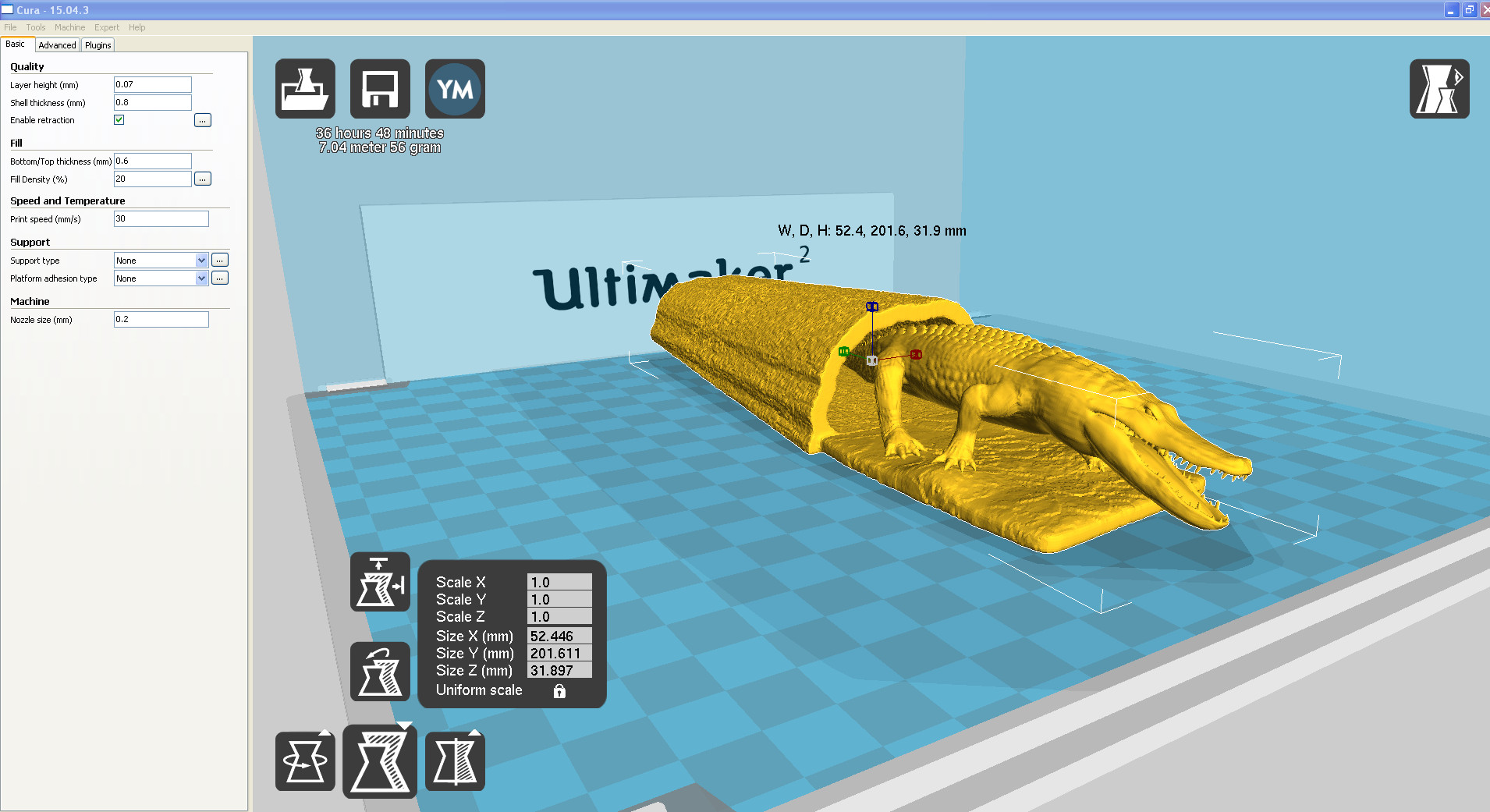Image resolution: width=1490 pixels, height=812 pixels.
Task: Click the View mode icon in top-right corner
Action: (1439, 88)
